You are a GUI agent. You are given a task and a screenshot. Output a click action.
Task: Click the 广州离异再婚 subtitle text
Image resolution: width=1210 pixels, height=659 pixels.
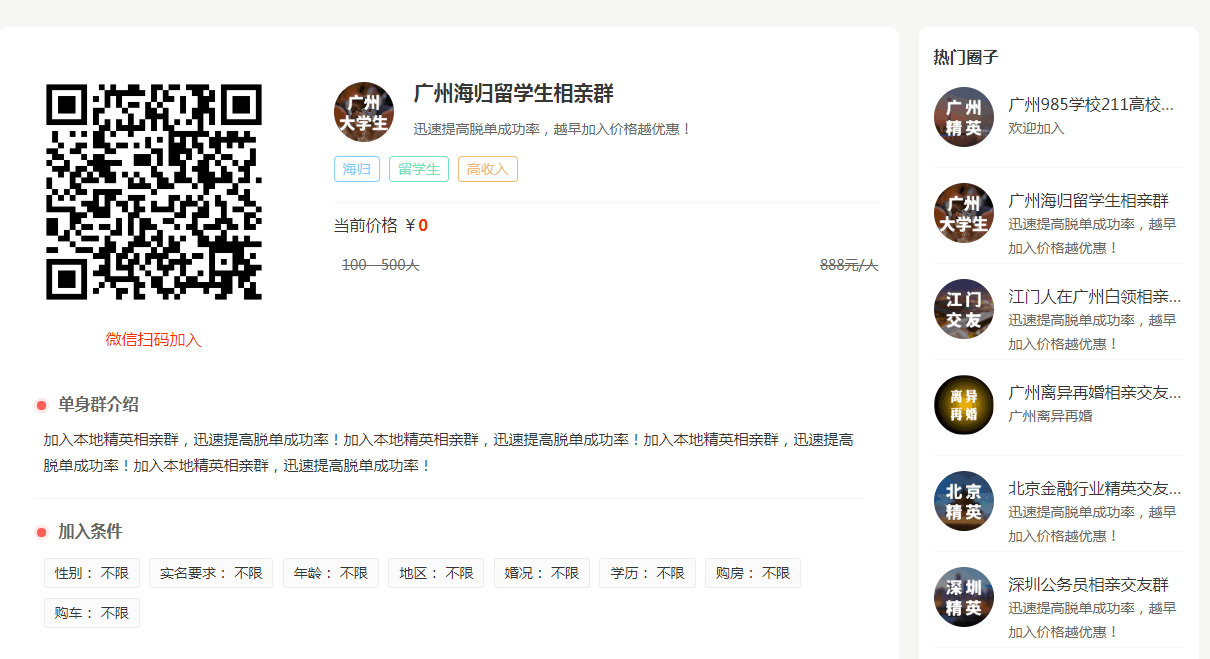coord(1050,417)
